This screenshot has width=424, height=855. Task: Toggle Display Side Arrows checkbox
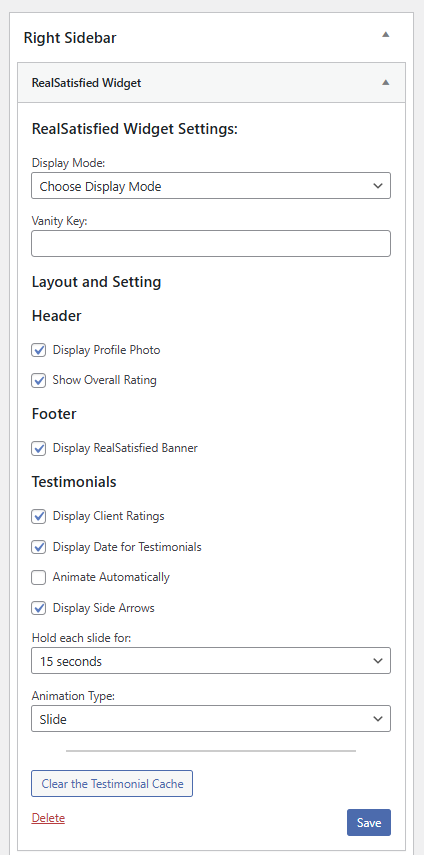[39, 608]
